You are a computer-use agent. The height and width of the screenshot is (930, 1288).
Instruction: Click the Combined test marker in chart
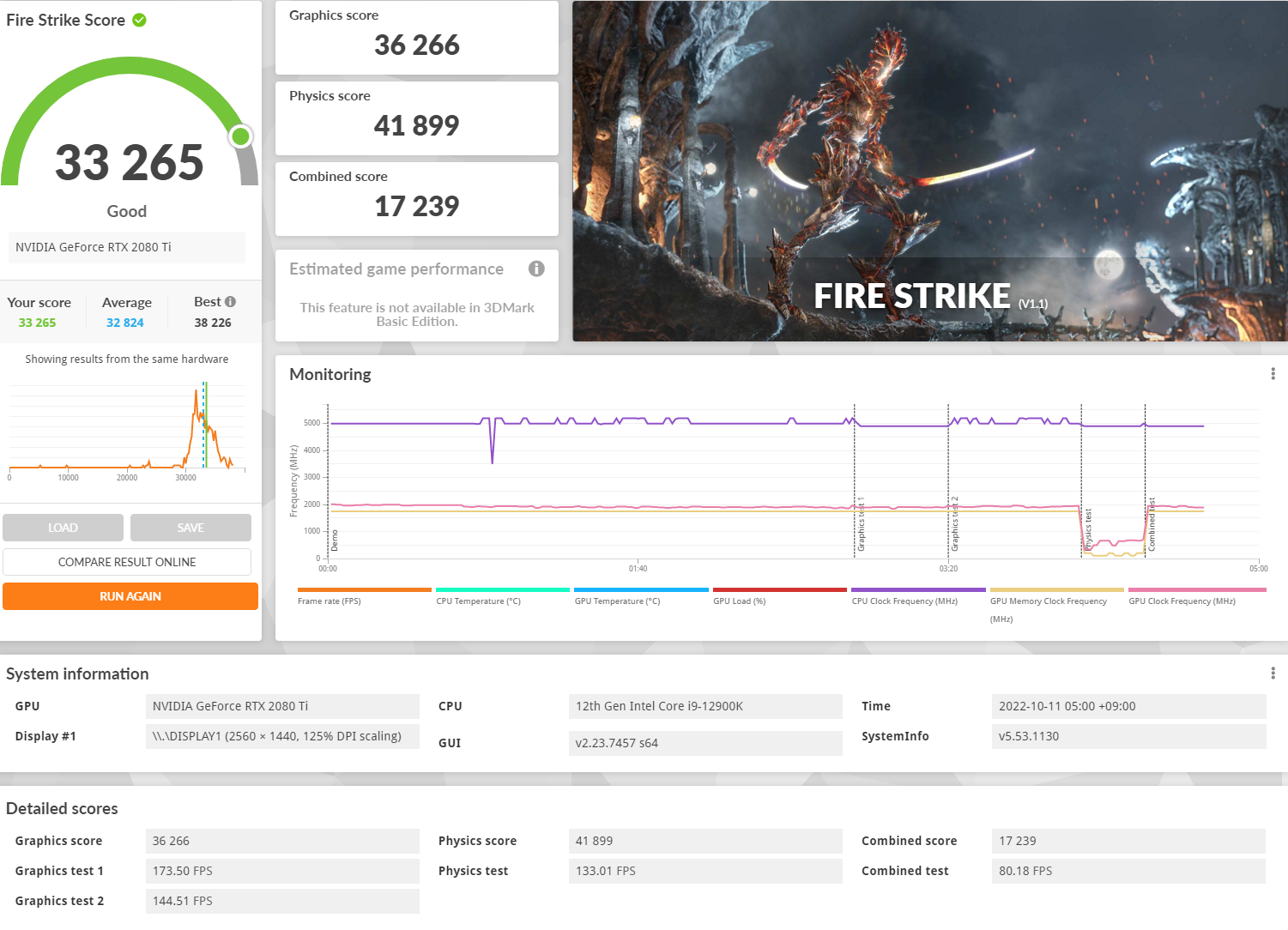[x=1152, y=524]
